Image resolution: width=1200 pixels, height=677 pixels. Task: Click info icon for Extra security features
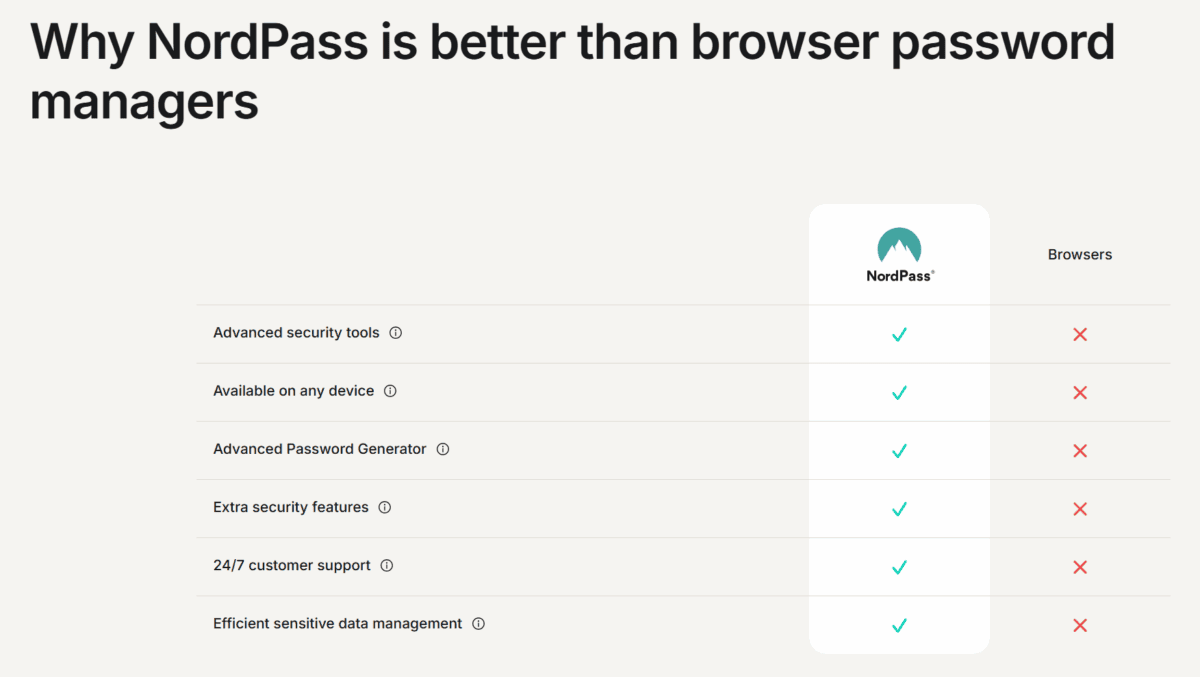click(385, 507)
